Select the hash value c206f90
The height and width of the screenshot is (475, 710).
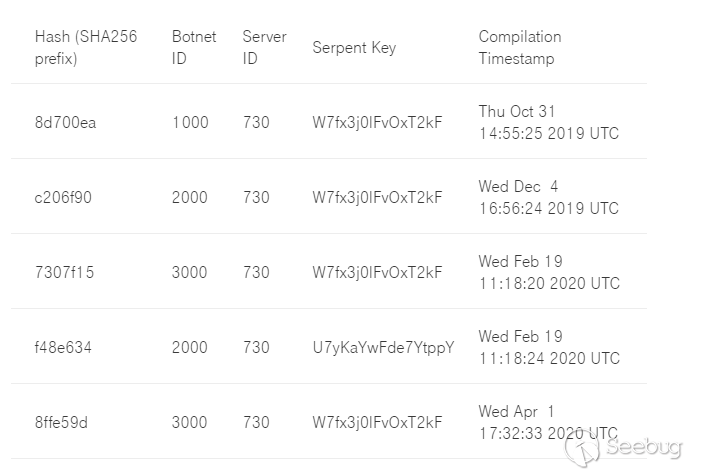pos(63,197)
